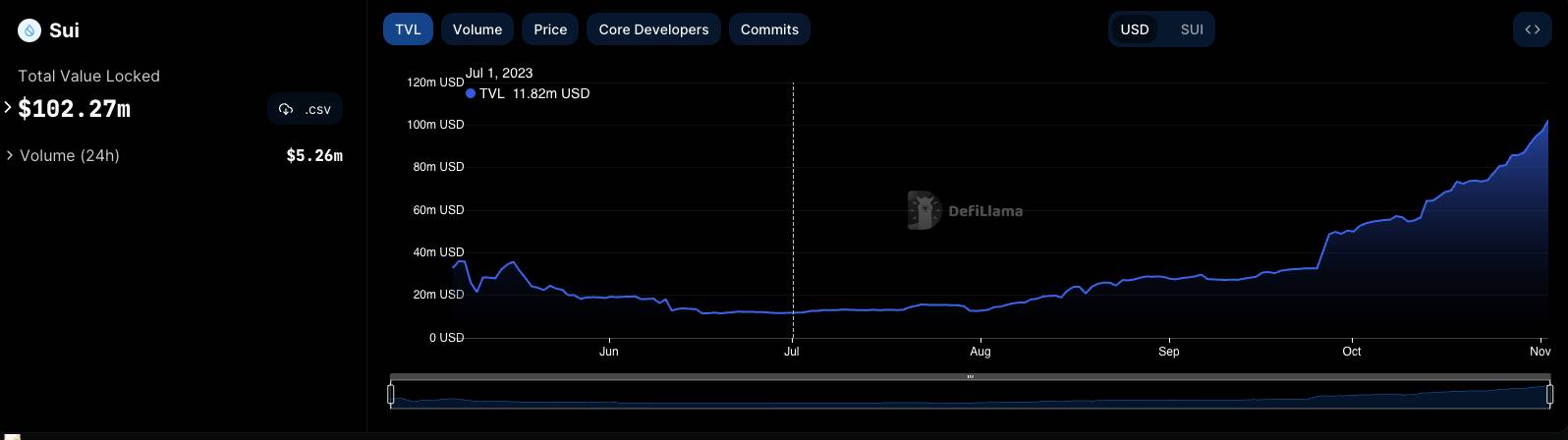Grab the left range slider handle
The width and height of the screenshot is (1568, 440).
(x=391, y=395)
